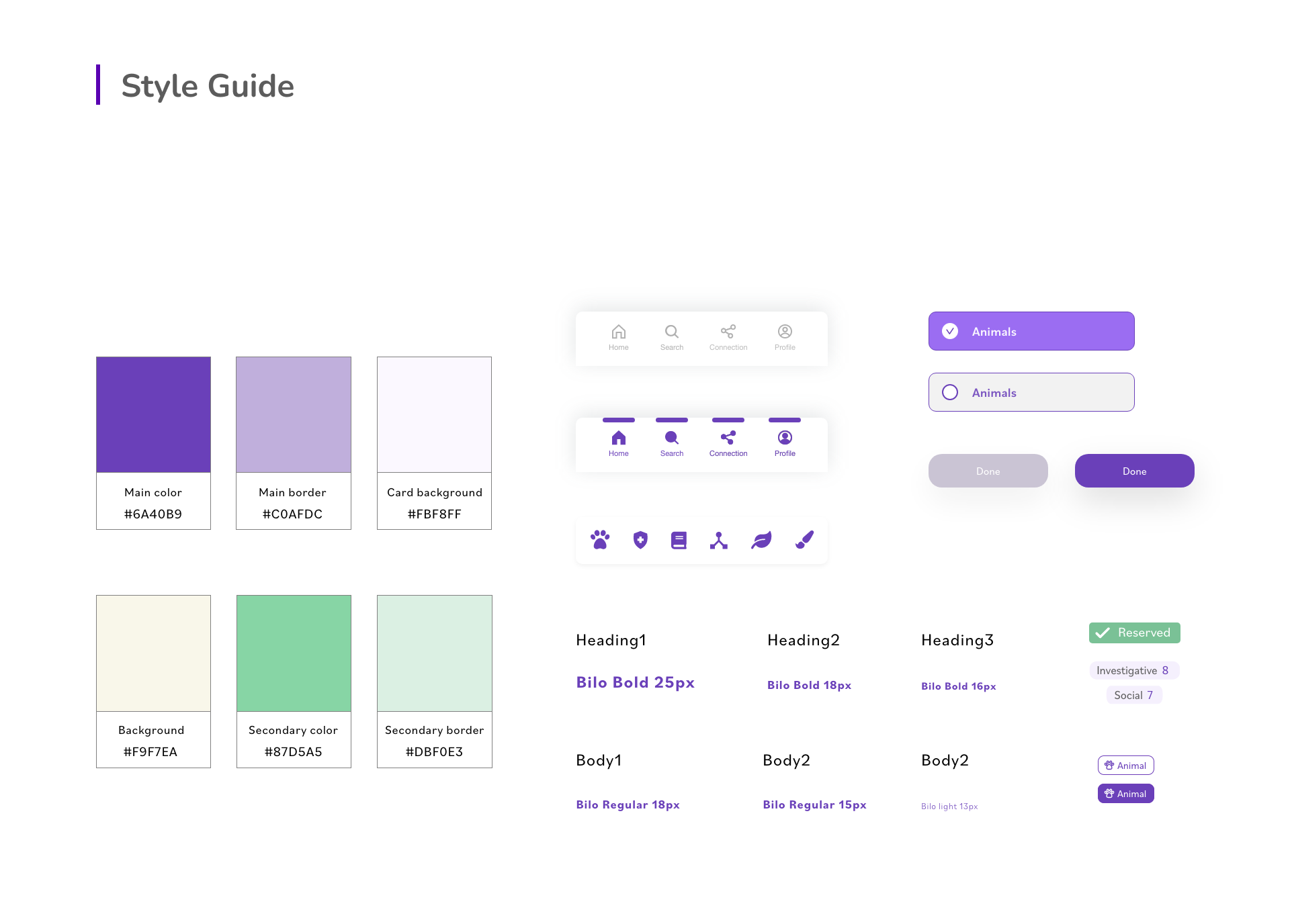Click the paintbrush category icon

804,539
